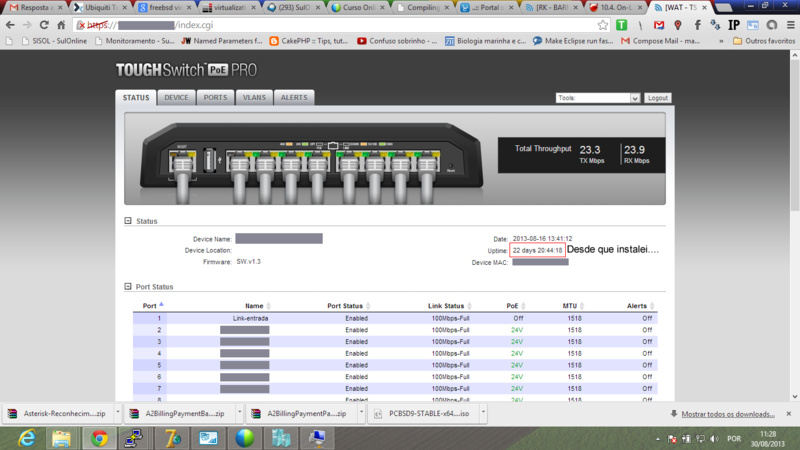Click the Logout button
The image size is (800, 450).
tap(658, 98)
